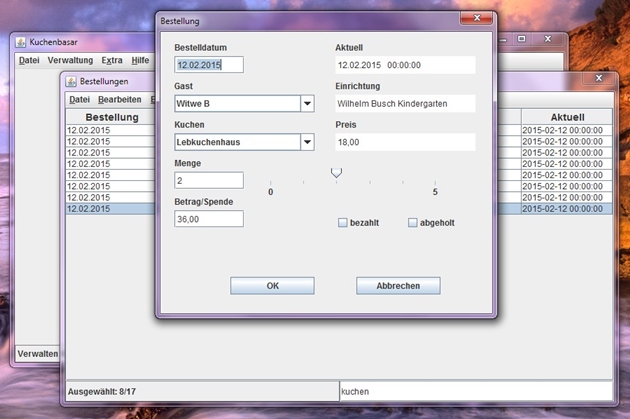
Task: Open the Hilfe menu
Action: click(140, 61)
